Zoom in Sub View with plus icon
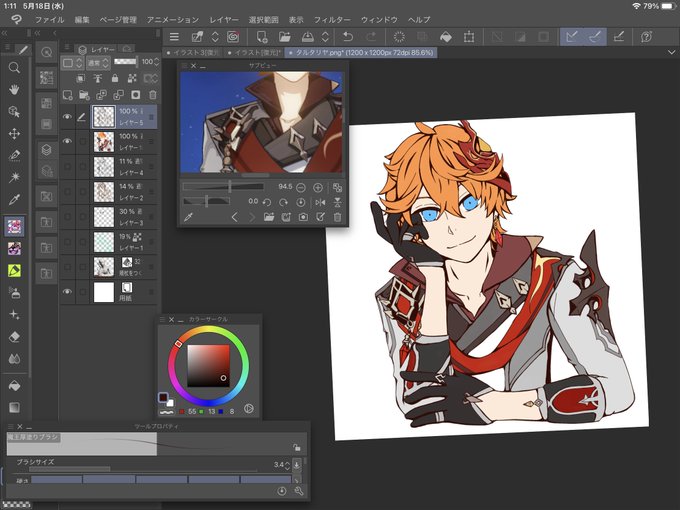Screen dimensions: 680x510 pos(318,187)
